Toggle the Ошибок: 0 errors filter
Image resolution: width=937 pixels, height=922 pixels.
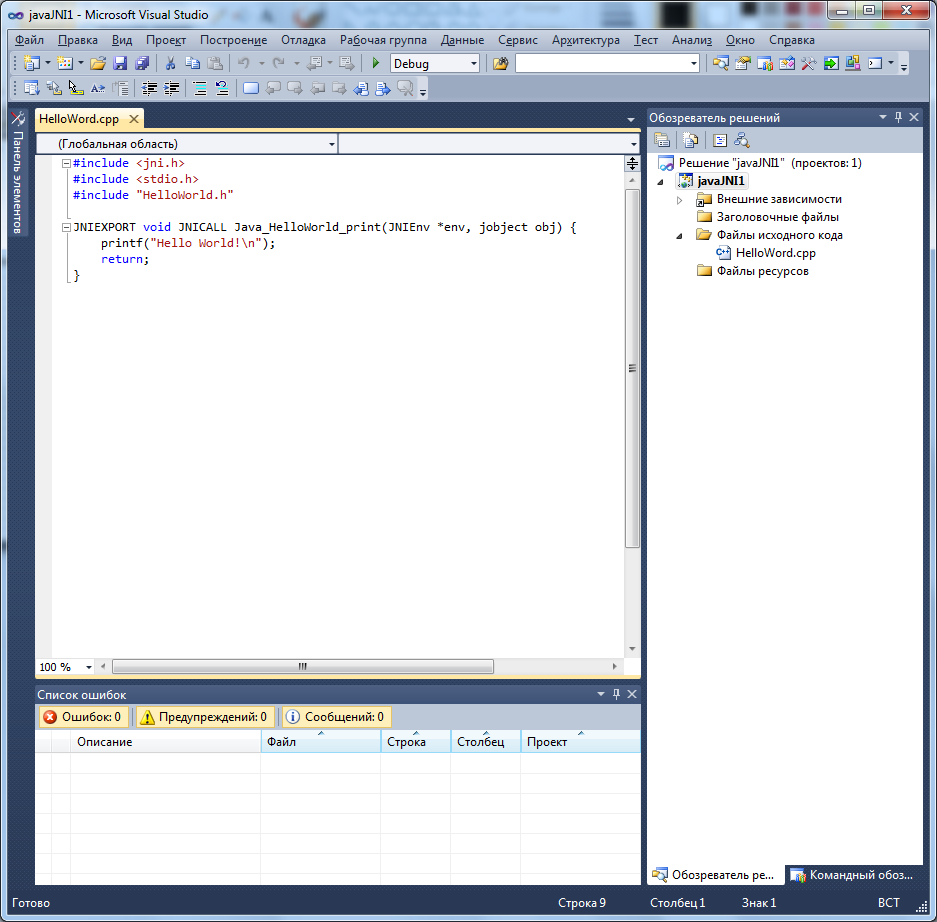(x=83, y=716)
